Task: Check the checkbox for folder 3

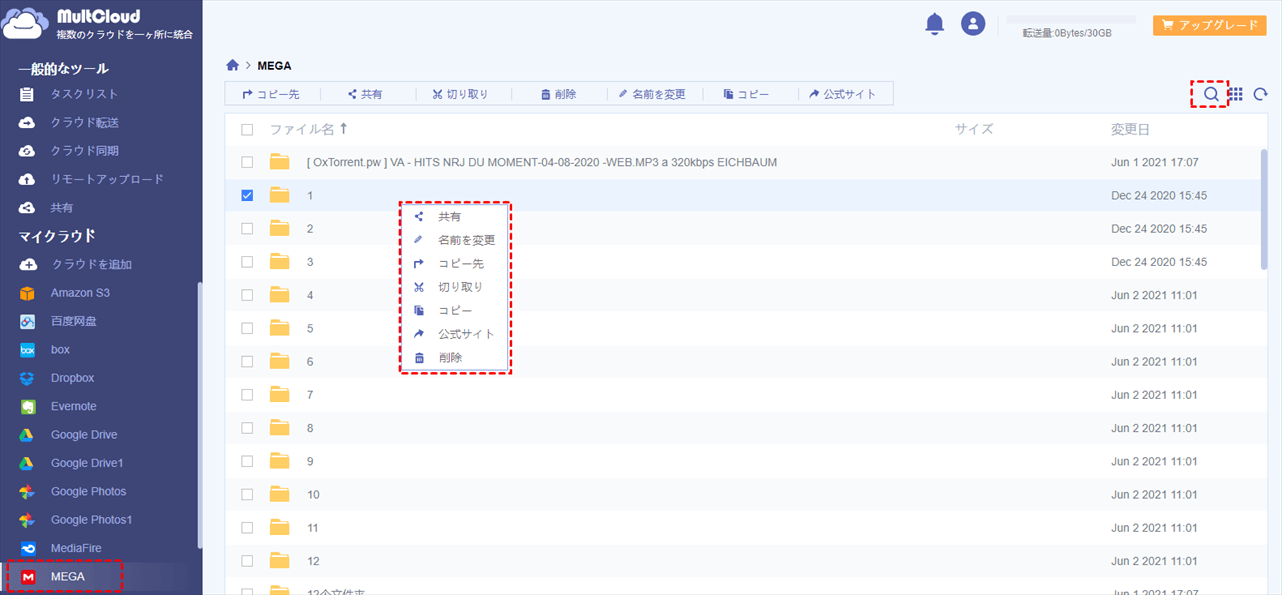Action: pyautogui.click(x=247, y=261)
